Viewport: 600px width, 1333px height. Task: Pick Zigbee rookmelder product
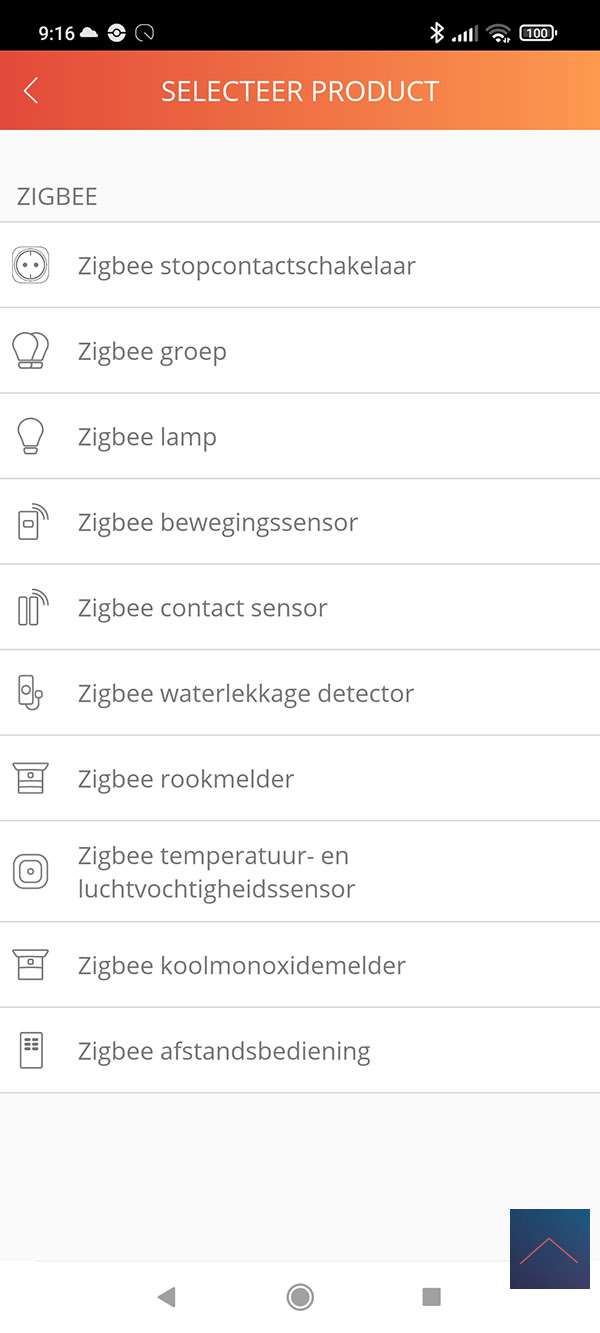pyautogui.click(x=186, y=779)
